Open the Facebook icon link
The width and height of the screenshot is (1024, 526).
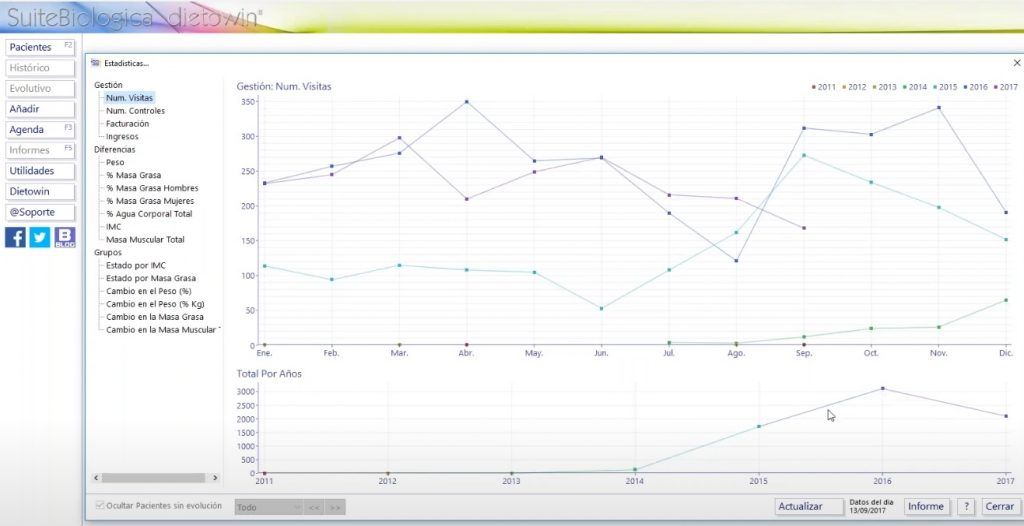(16, 237)
